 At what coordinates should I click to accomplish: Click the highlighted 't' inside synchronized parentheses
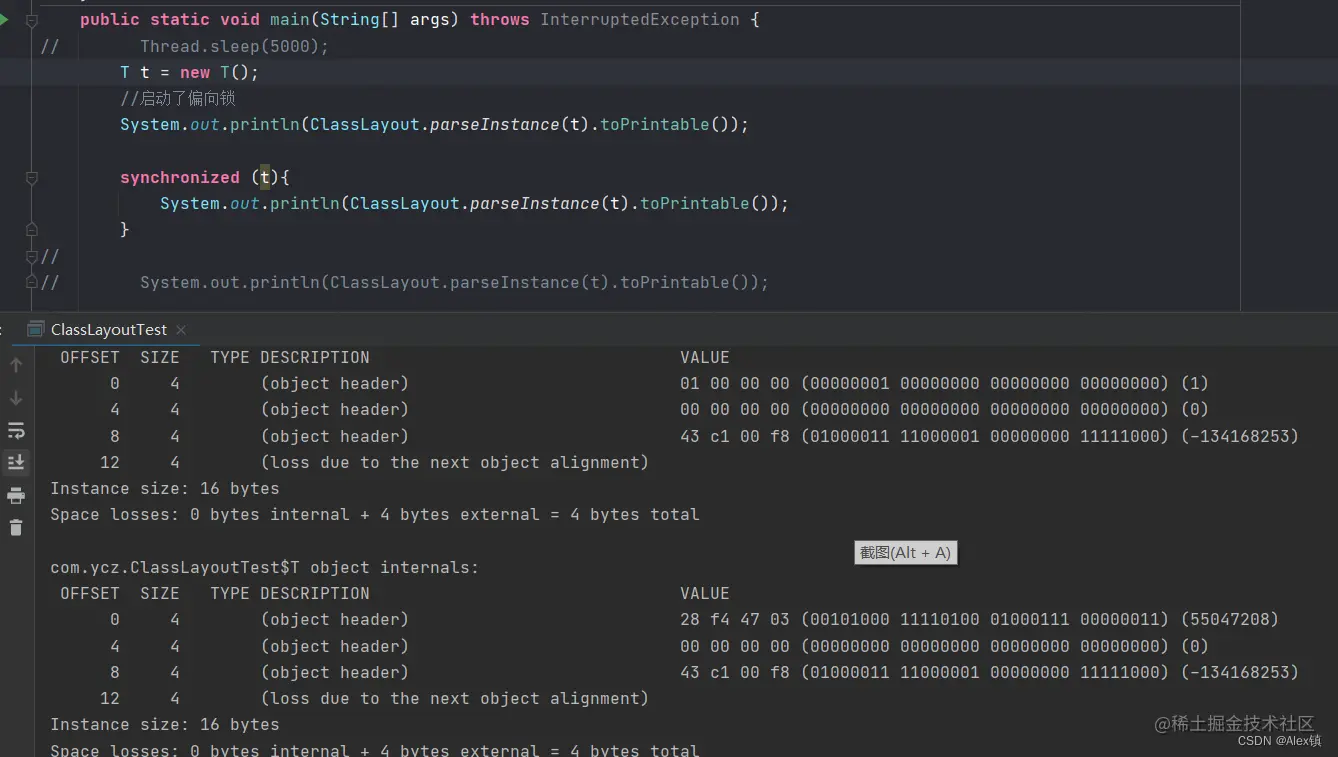point(265,177)
